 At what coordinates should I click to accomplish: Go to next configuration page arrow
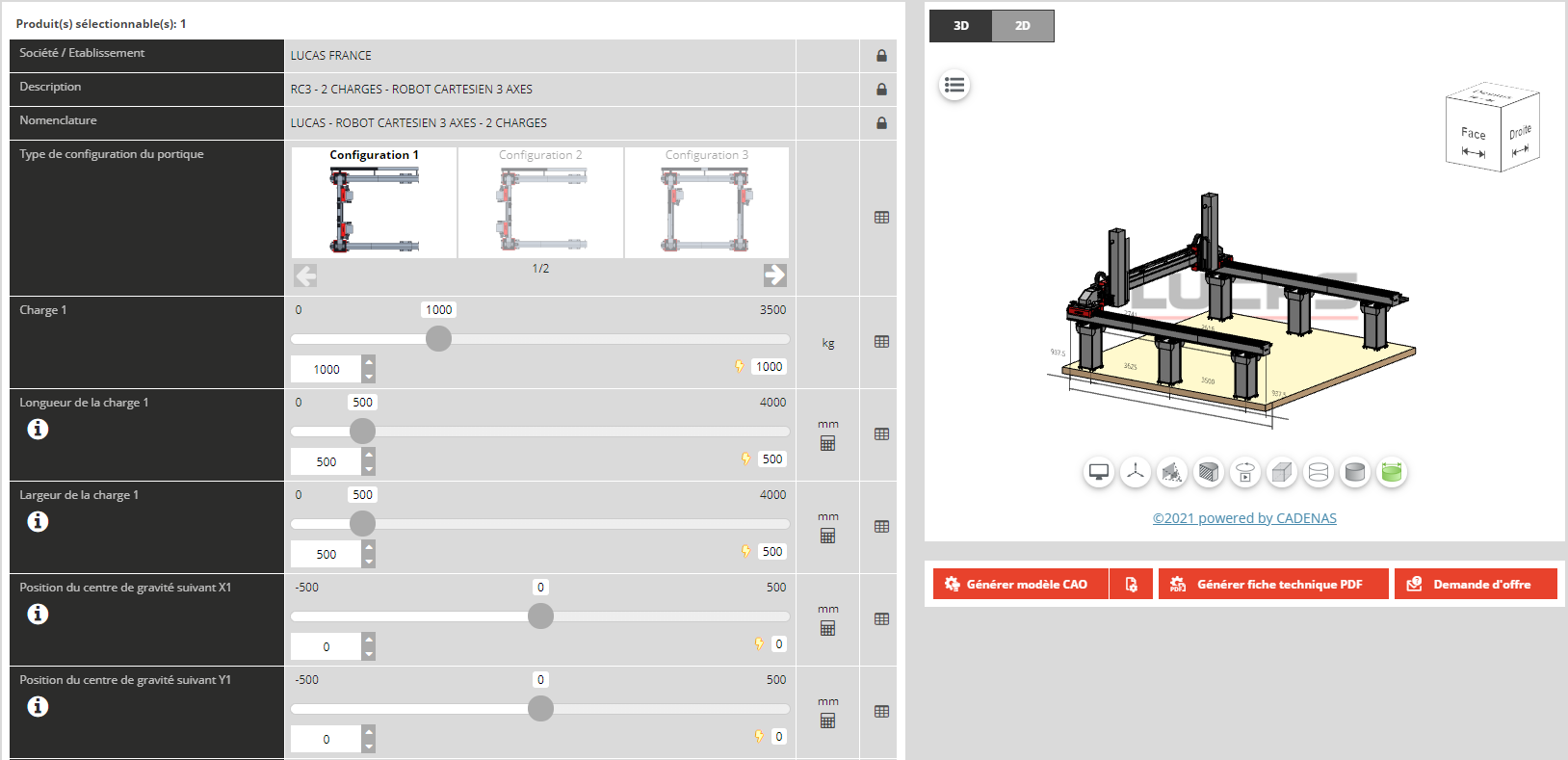pos(775,275)
